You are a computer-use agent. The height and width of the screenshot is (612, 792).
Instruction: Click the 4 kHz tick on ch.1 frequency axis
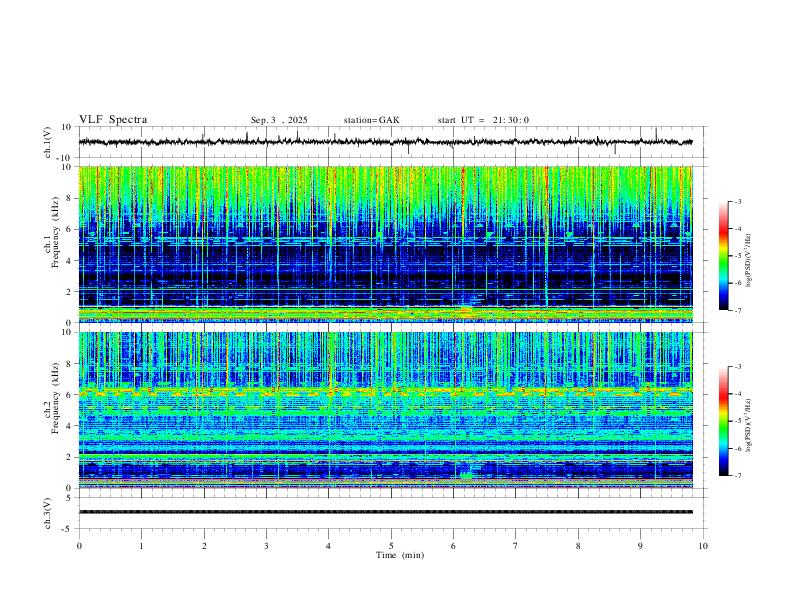tap(70, 261)
